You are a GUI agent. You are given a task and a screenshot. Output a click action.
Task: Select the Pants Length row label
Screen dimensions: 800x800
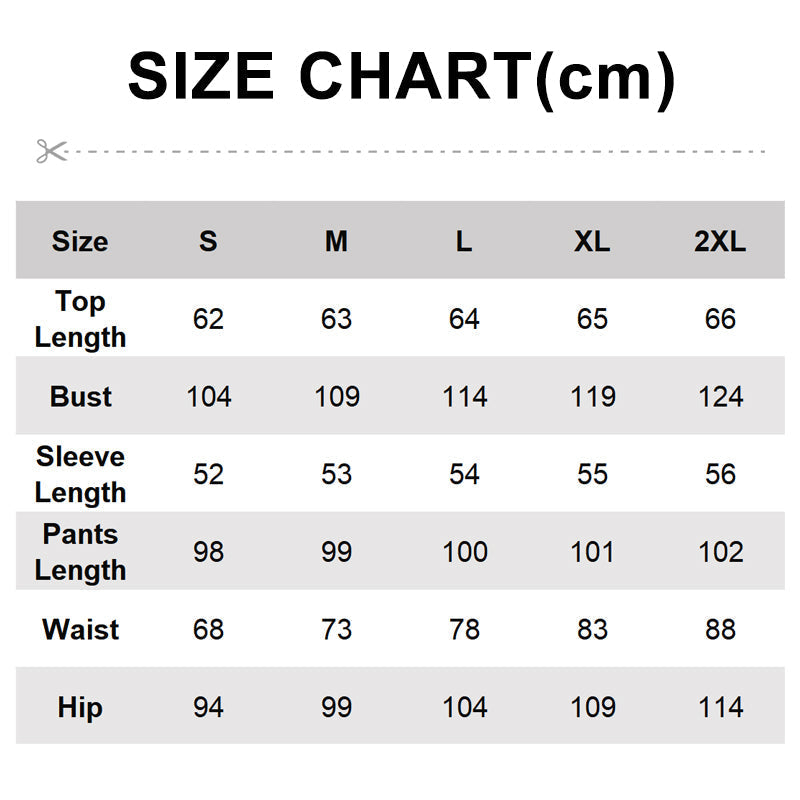coord(80,552)
